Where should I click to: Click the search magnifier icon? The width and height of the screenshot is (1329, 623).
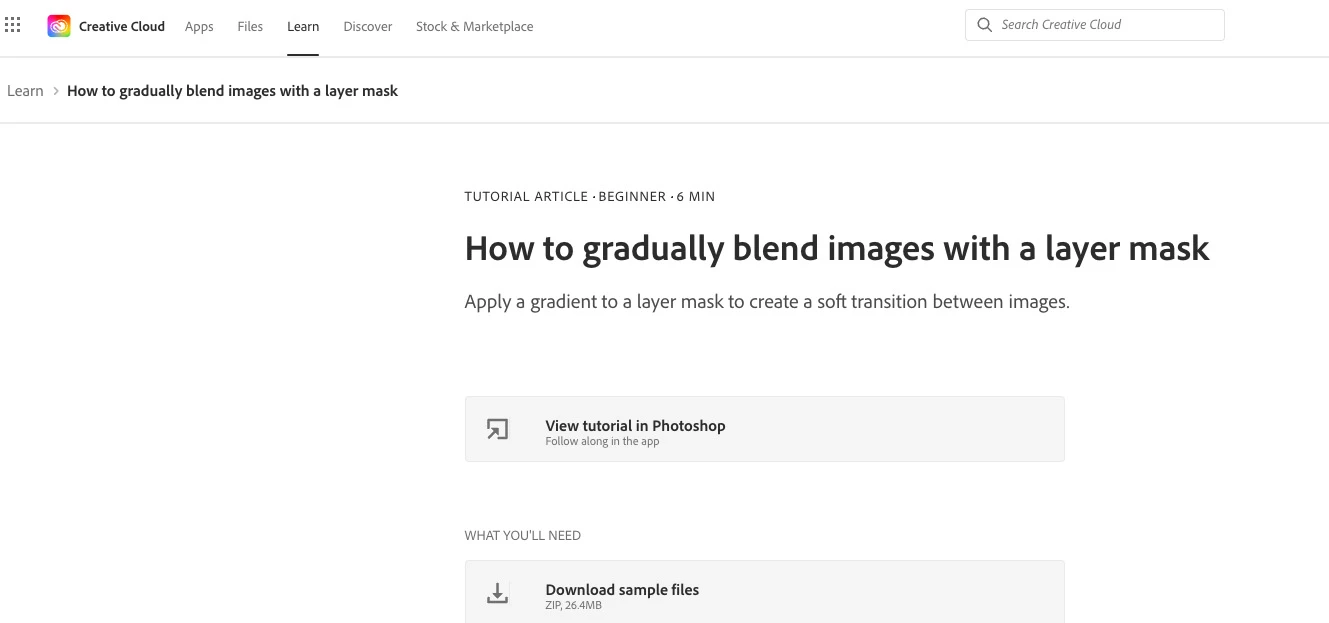pyautogui.click(x=985, y=25)
